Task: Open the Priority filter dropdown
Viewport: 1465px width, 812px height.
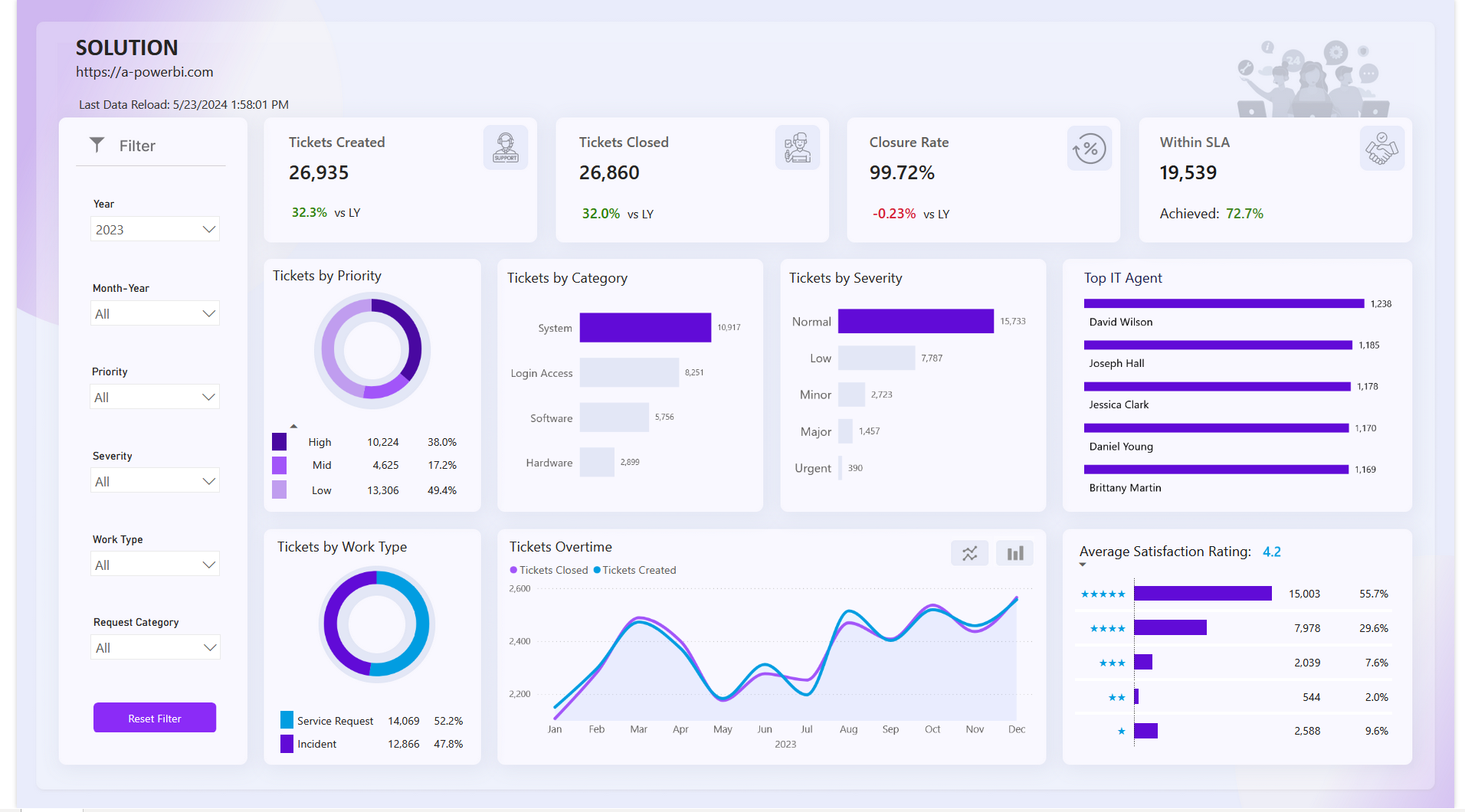Action: 155,398
